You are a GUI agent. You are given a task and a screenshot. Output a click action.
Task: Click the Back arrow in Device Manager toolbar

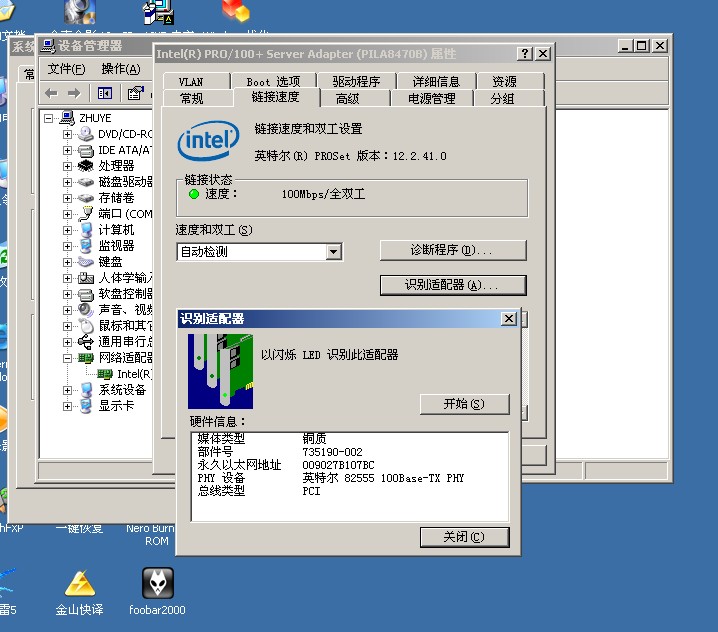point(51,93)
